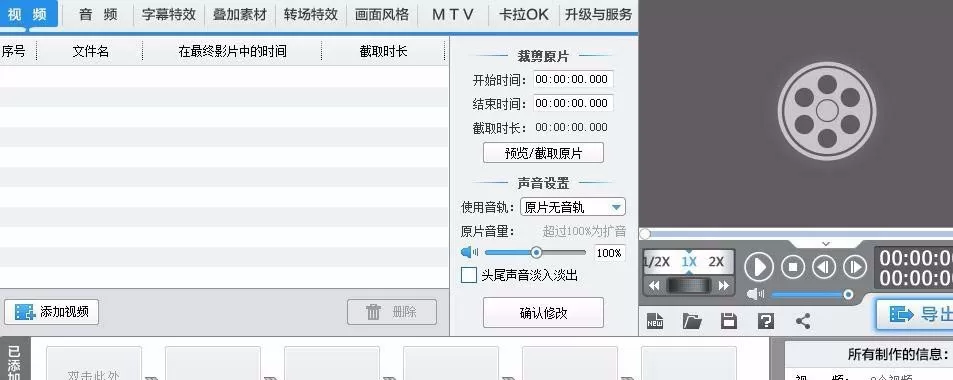Click the 双击此处 placeholder thumbnail
Image resolution: width=953 pixels, height=380 pixels.
[94, 364]
